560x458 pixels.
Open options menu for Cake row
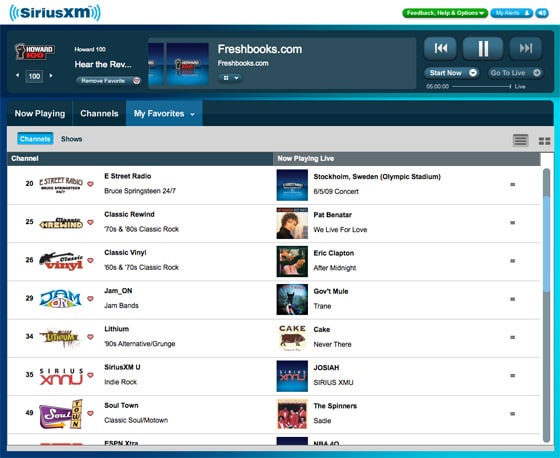coord(512,338)
